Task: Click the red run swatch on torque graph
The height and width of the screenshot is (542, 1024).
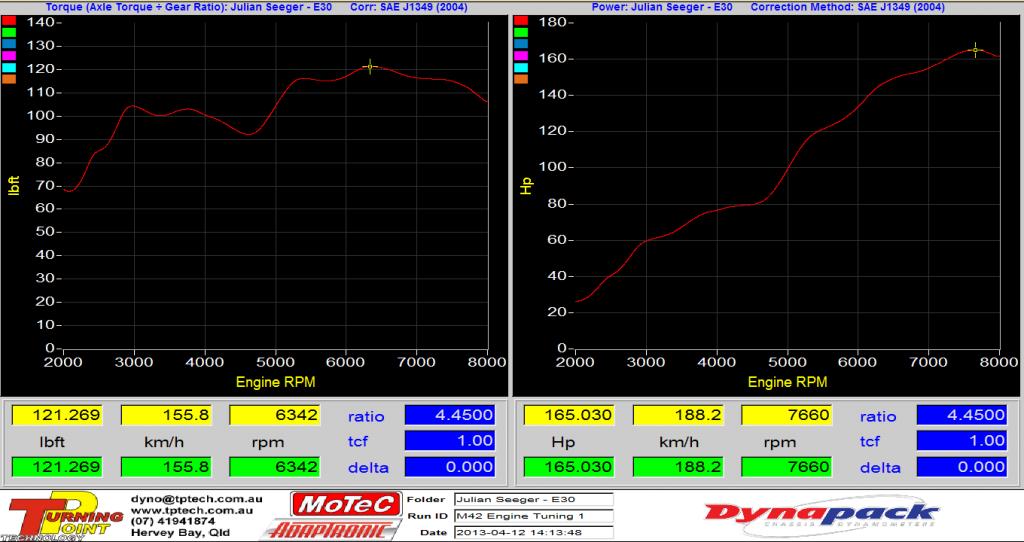Action: [9, 21]
